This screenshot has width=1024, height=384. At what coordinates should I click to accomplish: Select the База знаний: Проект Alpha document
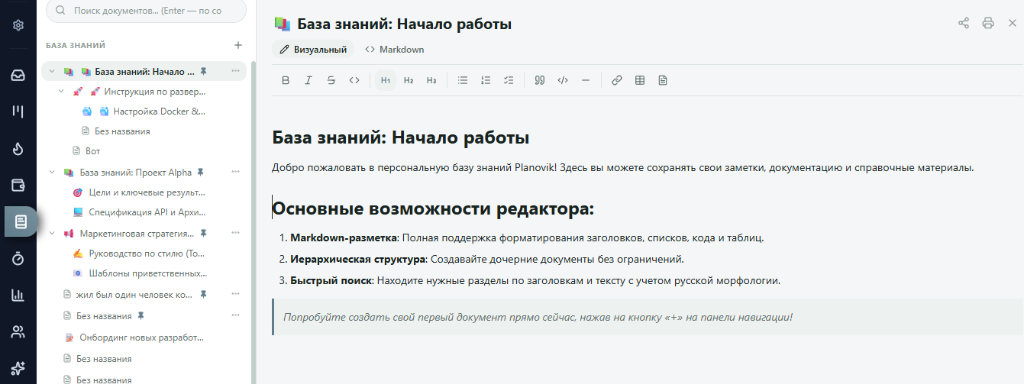tap(136, 172)
